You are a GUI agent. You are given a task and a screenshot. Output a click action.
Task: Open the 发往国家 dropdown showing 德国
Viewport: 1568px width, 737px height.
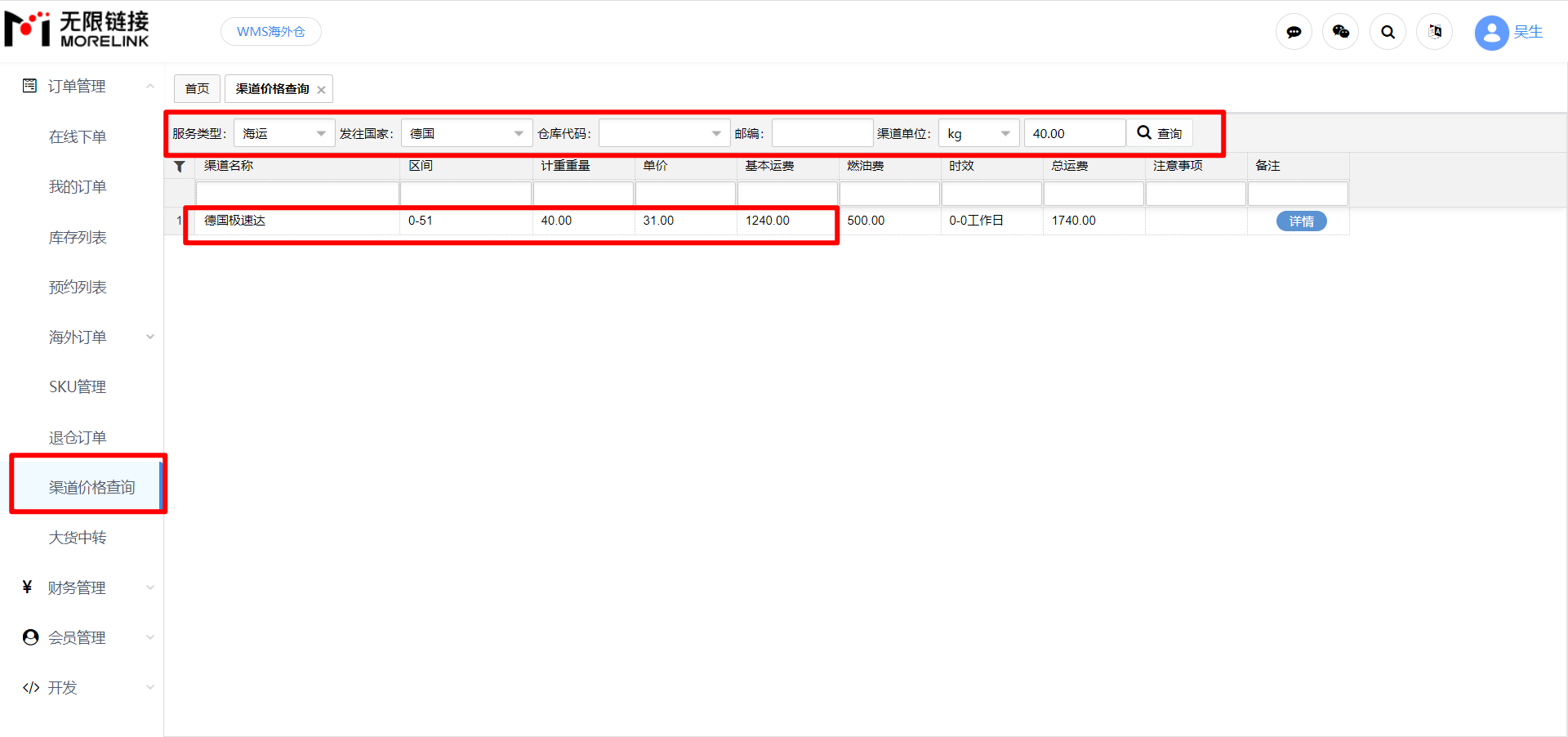click(466, 133)
